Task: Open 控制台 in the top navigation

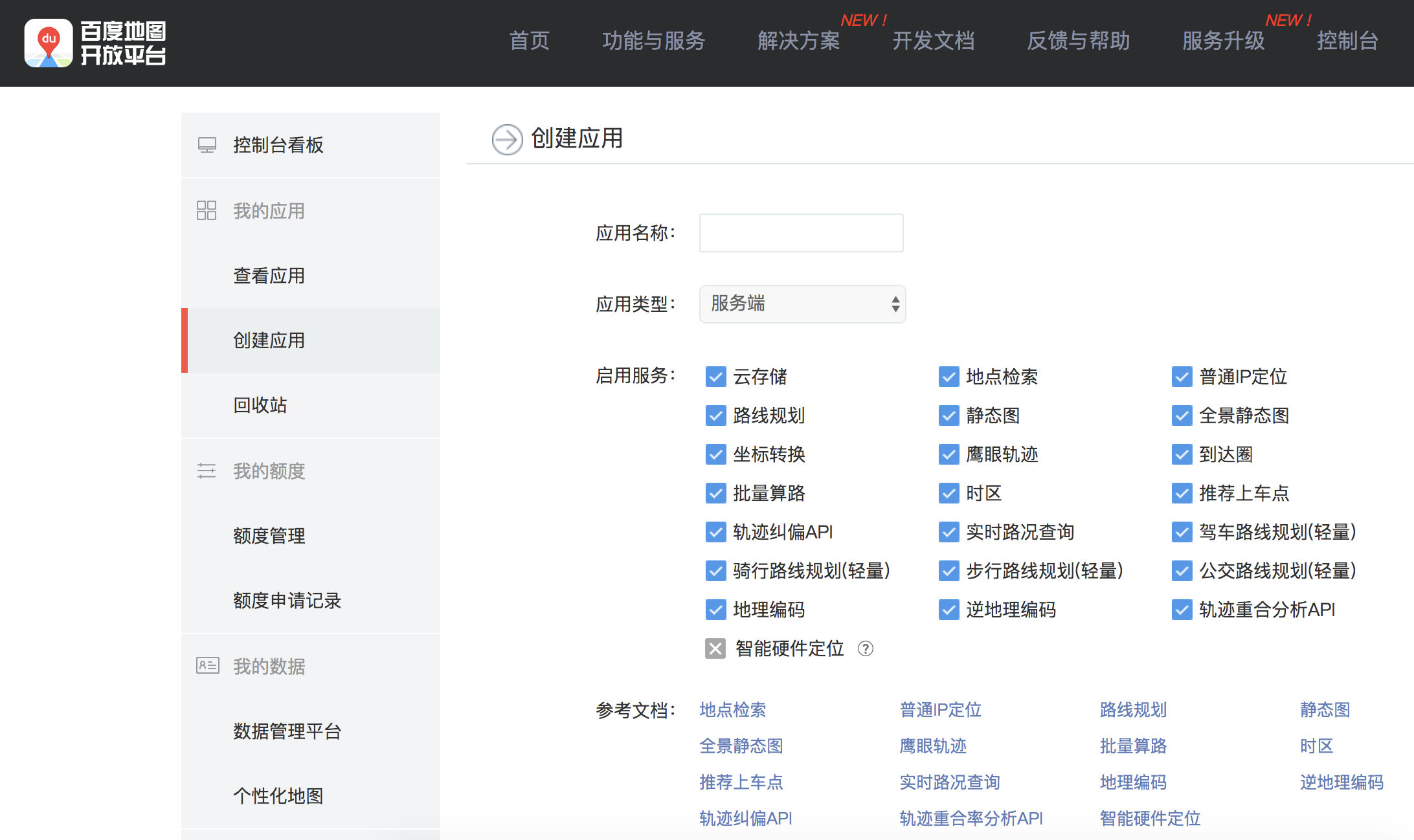Action: click(x=1348, y=41)
